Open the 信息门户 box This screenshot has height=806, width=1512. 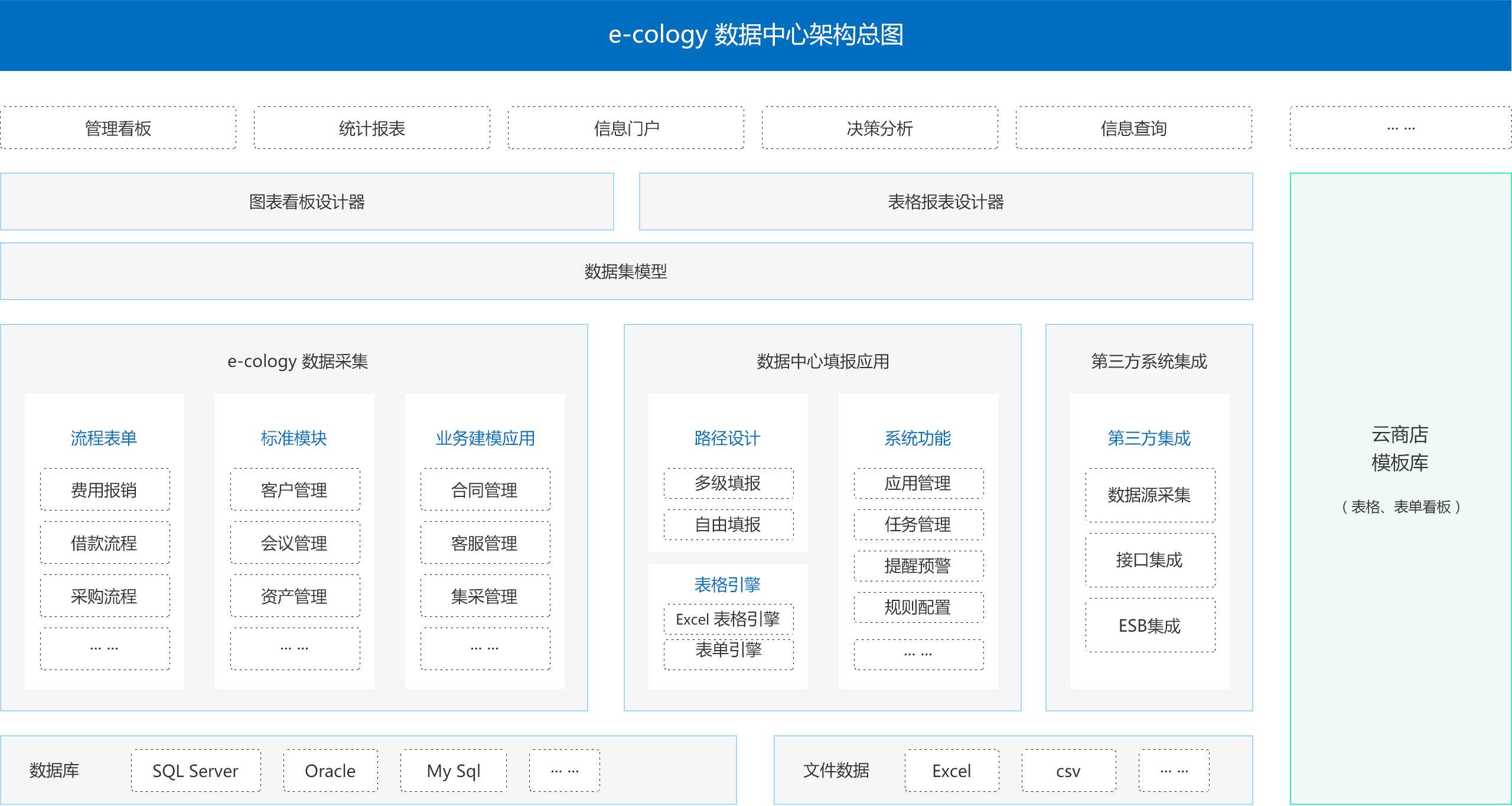point(625,128)
